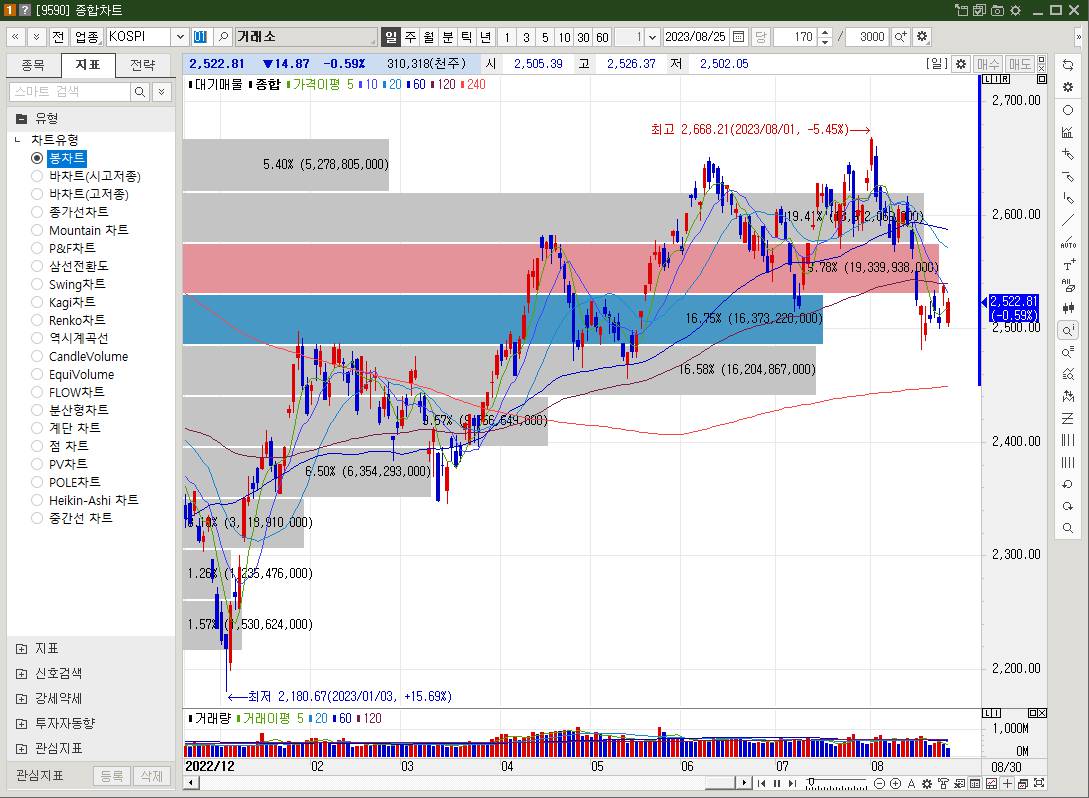Select Heikin-Ashi 차트 radio button

(x=37, y=500)
